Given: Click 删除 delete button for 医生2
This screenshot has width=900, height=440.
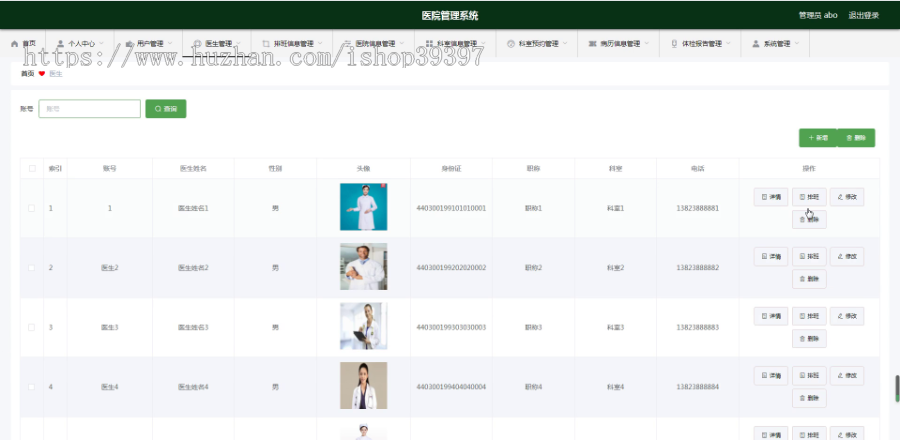Looking at the screenshot, I should [809, 279].
